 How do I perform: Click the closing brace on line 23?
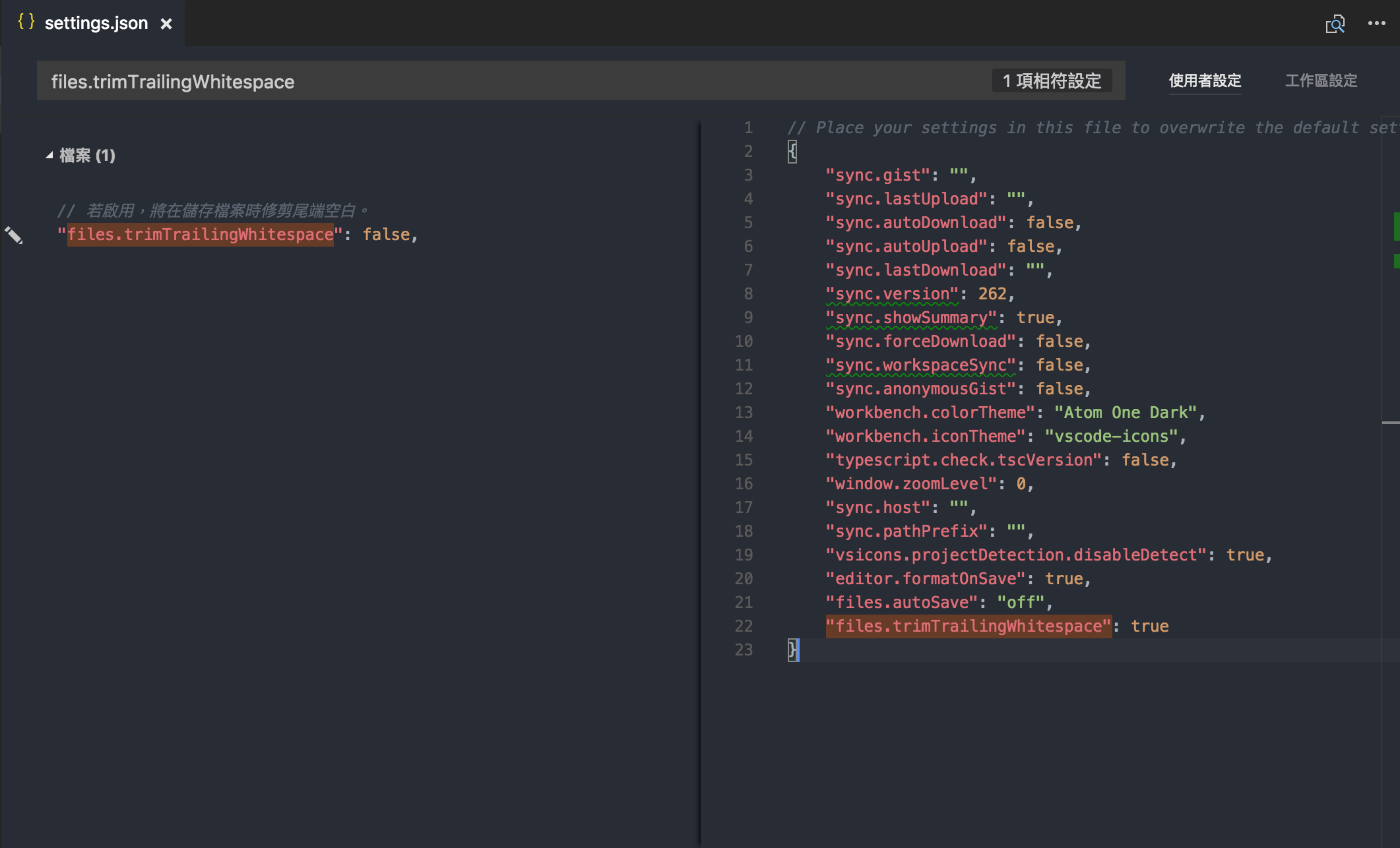[792, 650]
